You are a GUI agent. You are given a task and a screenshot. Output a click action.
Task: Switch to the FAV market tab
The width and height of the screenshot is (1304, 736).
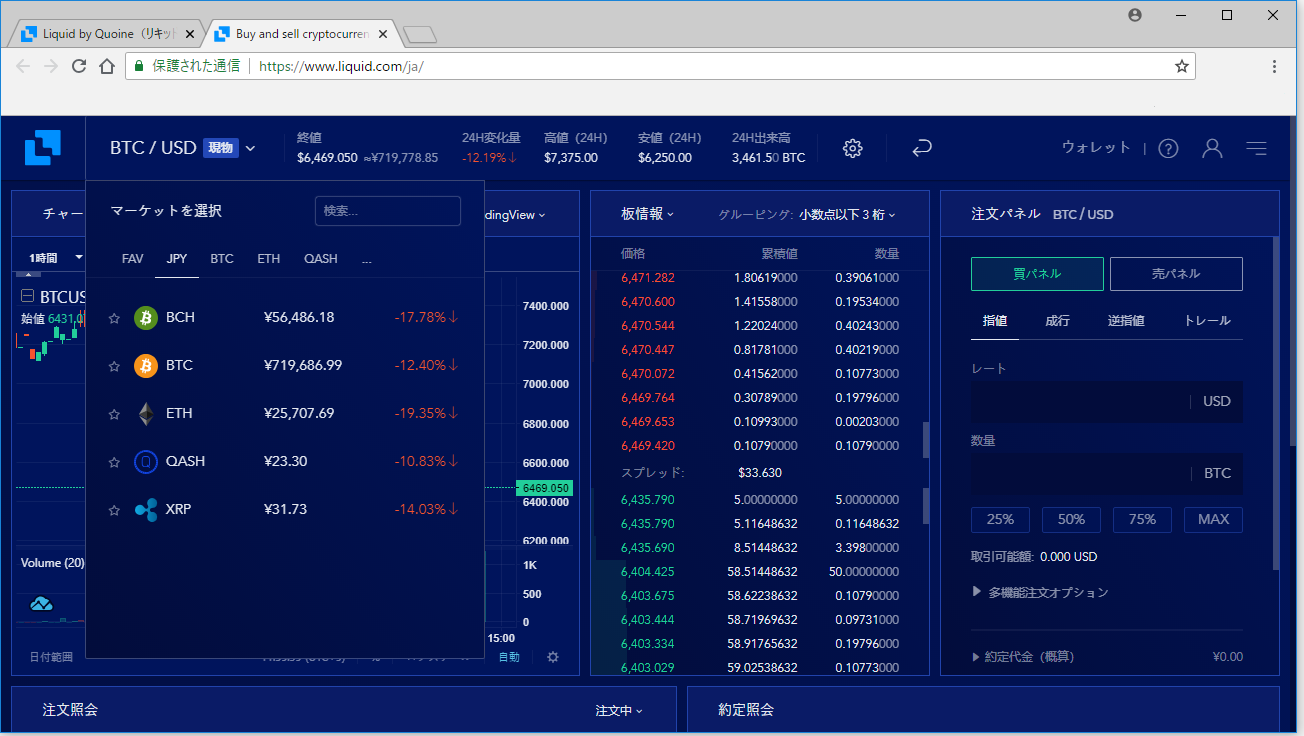click(x=132, y=258)
